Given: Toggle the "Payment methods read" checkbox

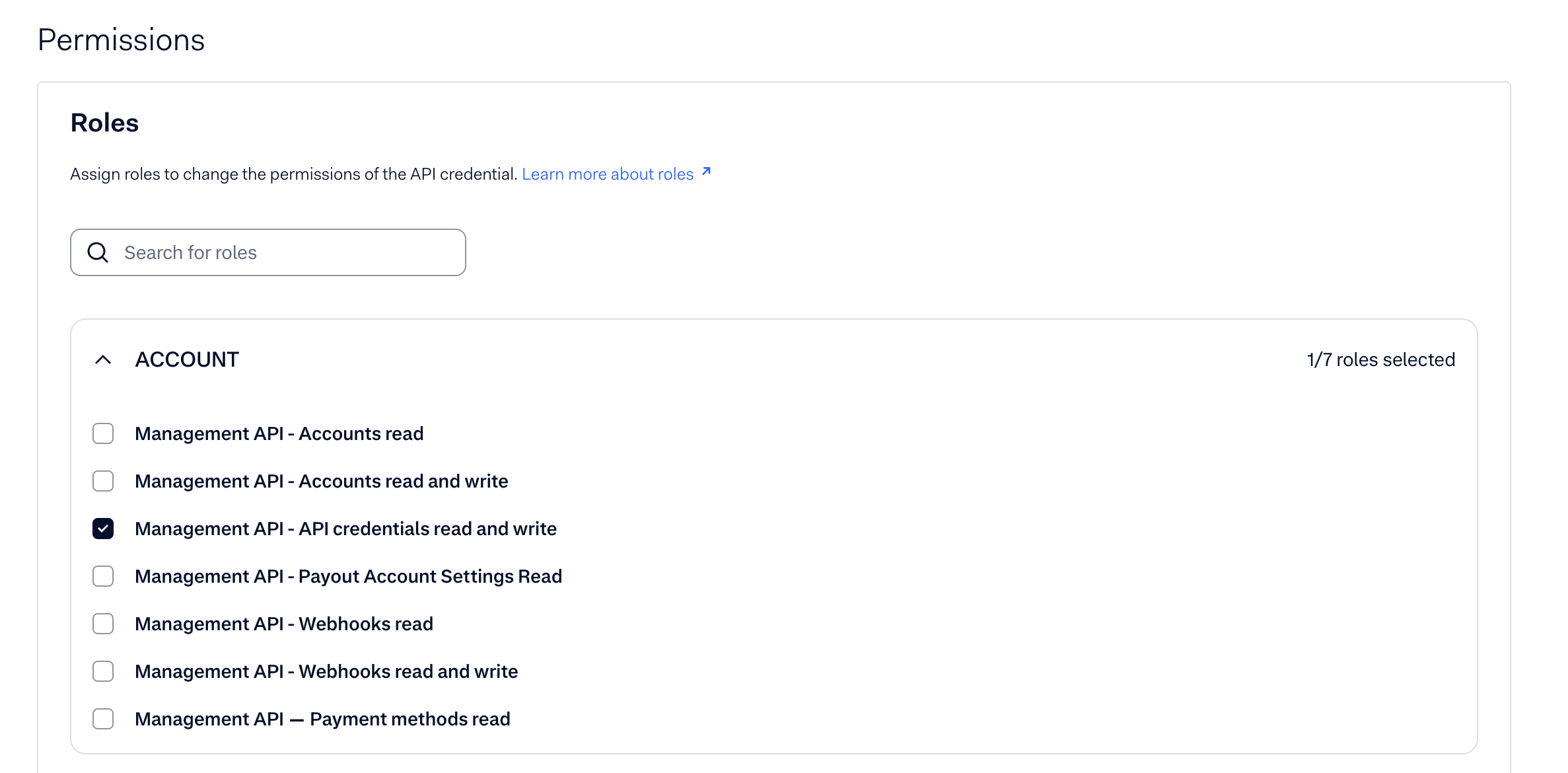Looking at the screenshot, I should [x=103, y=719].
